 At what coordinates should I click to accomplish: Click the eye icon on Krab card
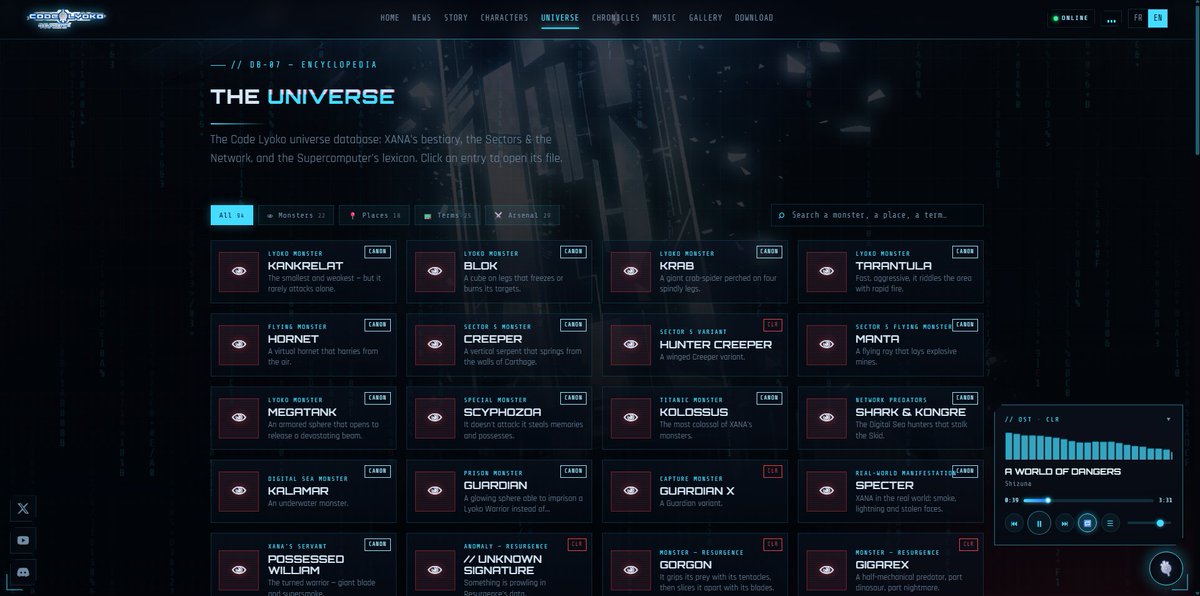(631, 271)
